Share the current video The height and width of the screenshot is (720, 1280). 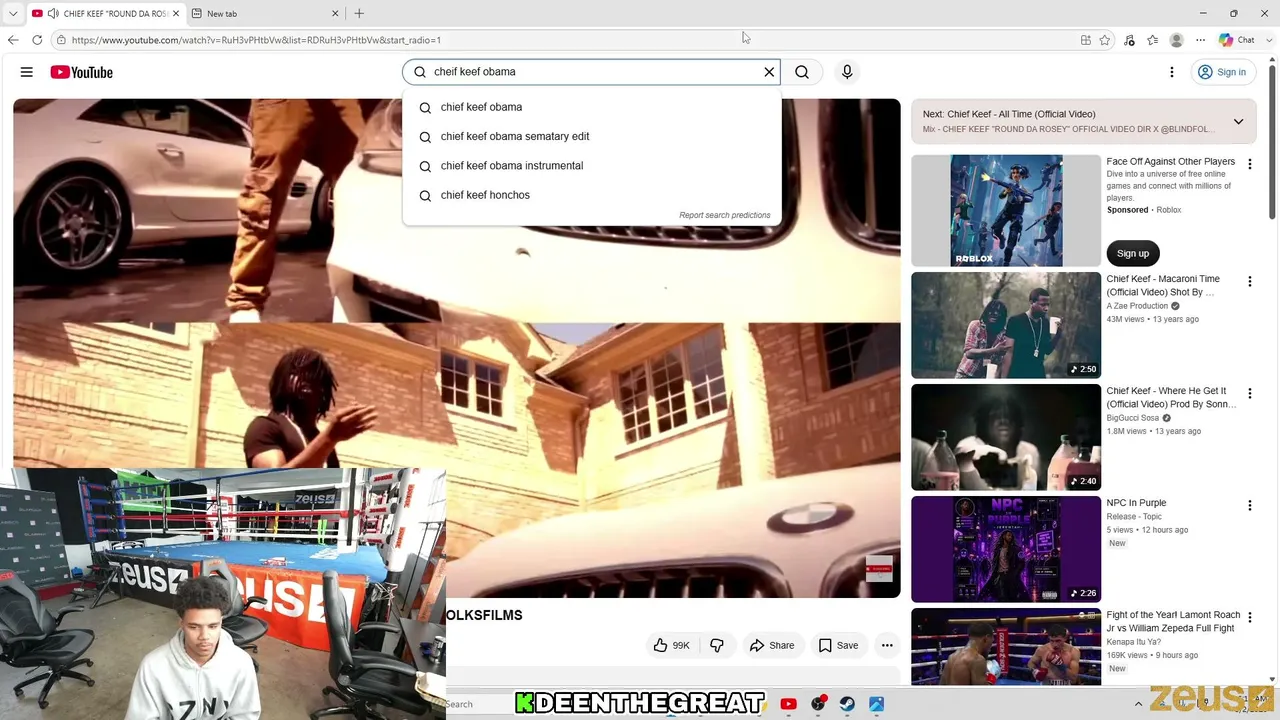pos(771,646)
